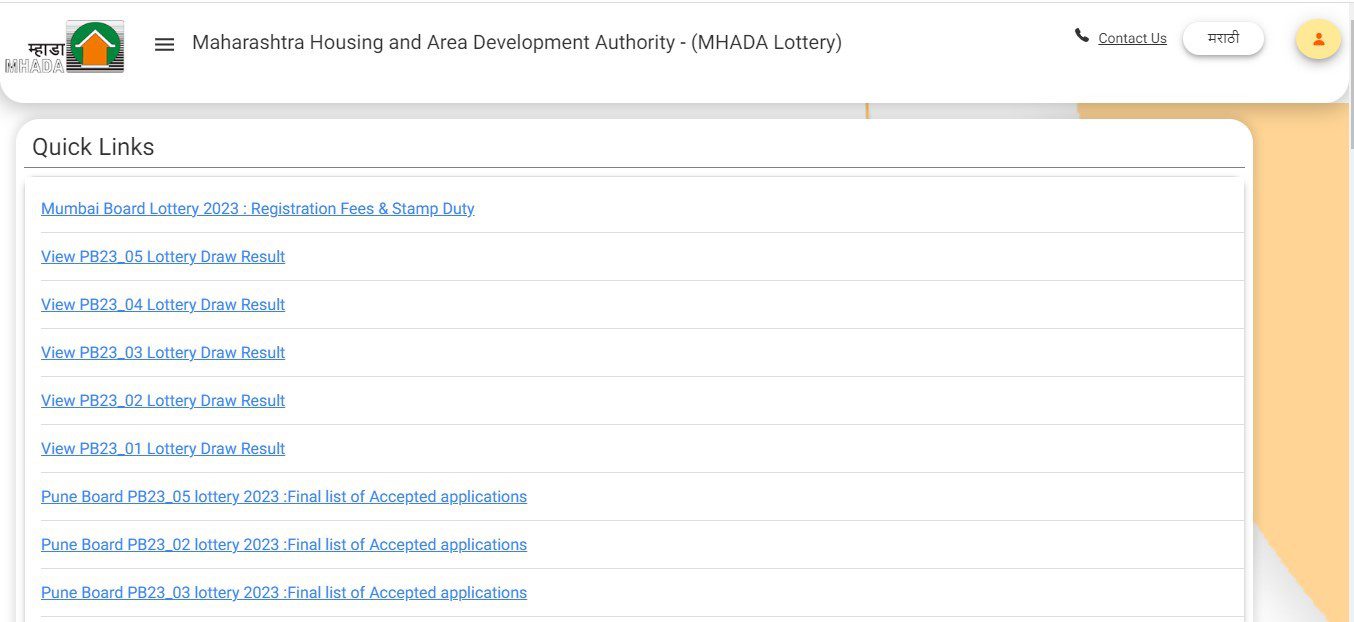Open the hamburger navigation menu
The image size is (1354, 622).
[x=165, y=44]
